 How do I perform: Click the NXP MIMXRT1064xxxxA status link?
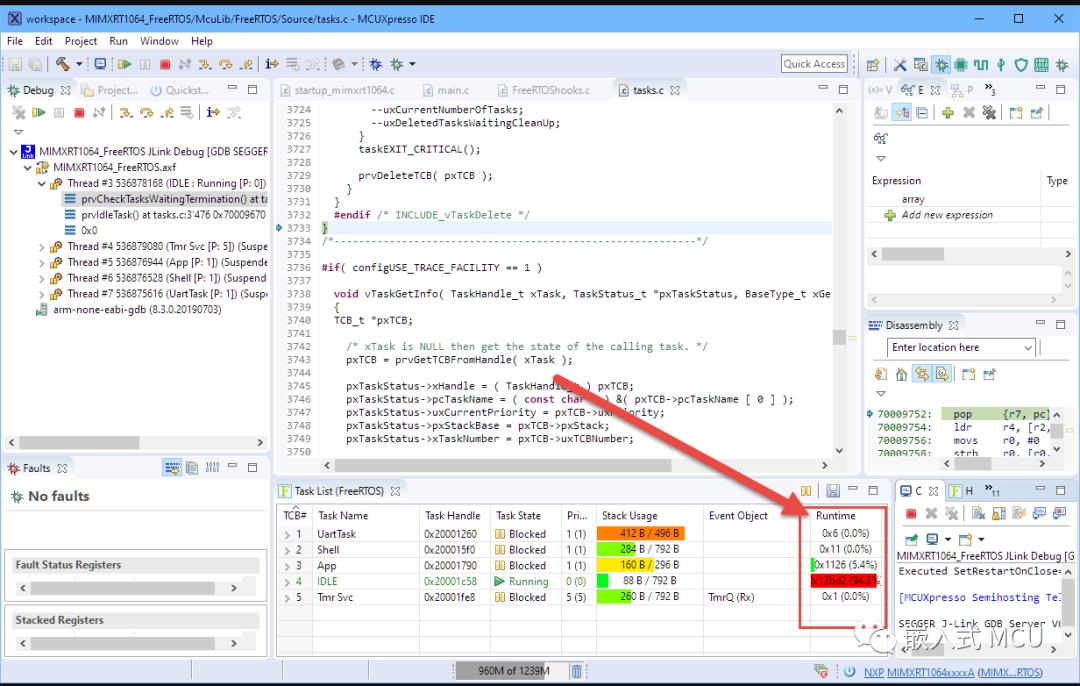click(953, 672)
